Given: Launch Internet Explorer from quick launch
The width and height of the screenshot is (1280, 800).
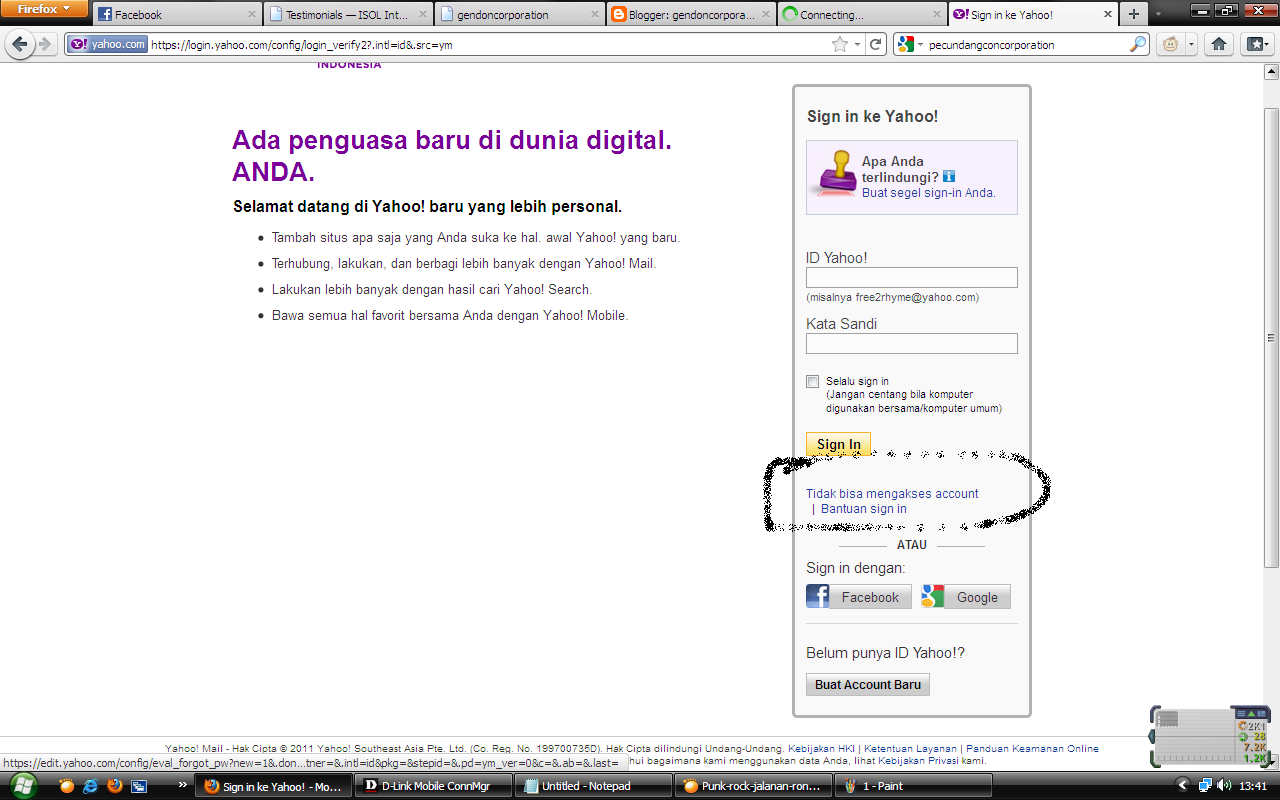Looking at the screenshot, I should [x=91, y=786].
